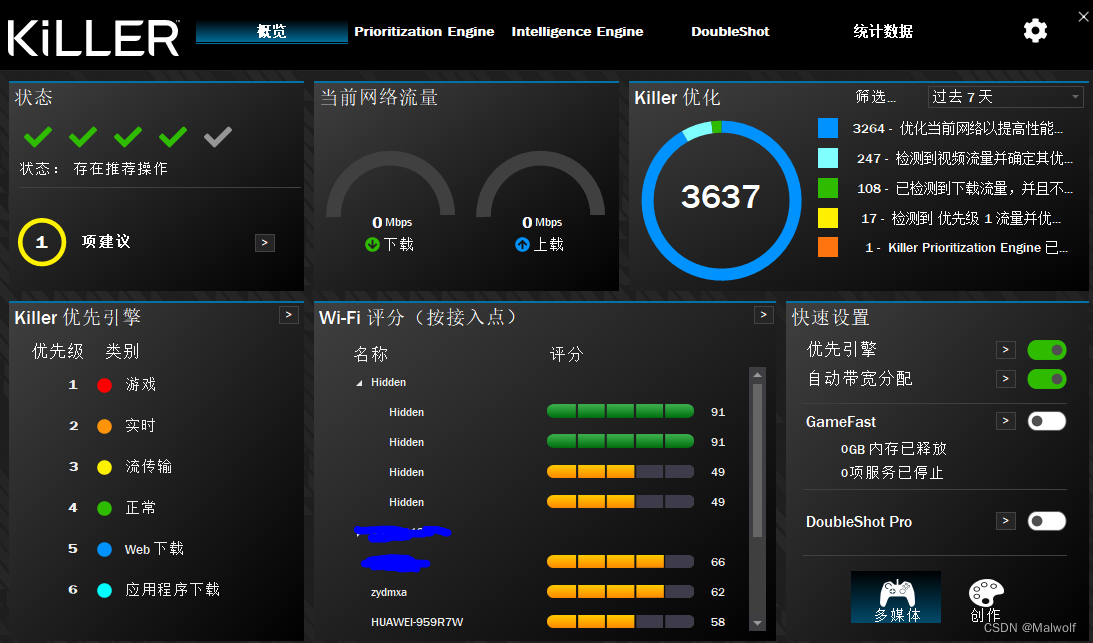Click the 1 项建议 recommendation arrow button
This screenshot has height=643, width=1093.
pyautogui.click(x=264, y=242)
